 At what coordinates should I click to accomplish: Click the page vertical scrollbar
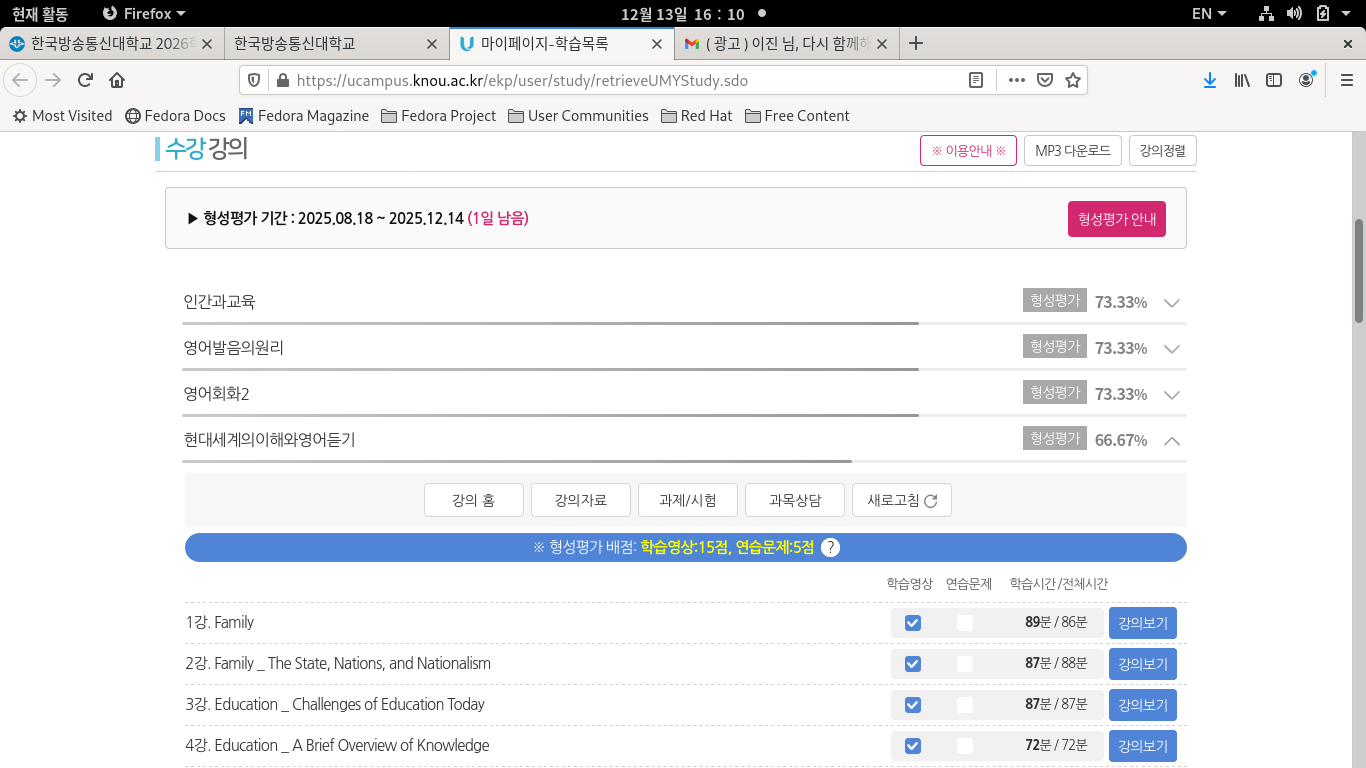(x=1358, y=270)
